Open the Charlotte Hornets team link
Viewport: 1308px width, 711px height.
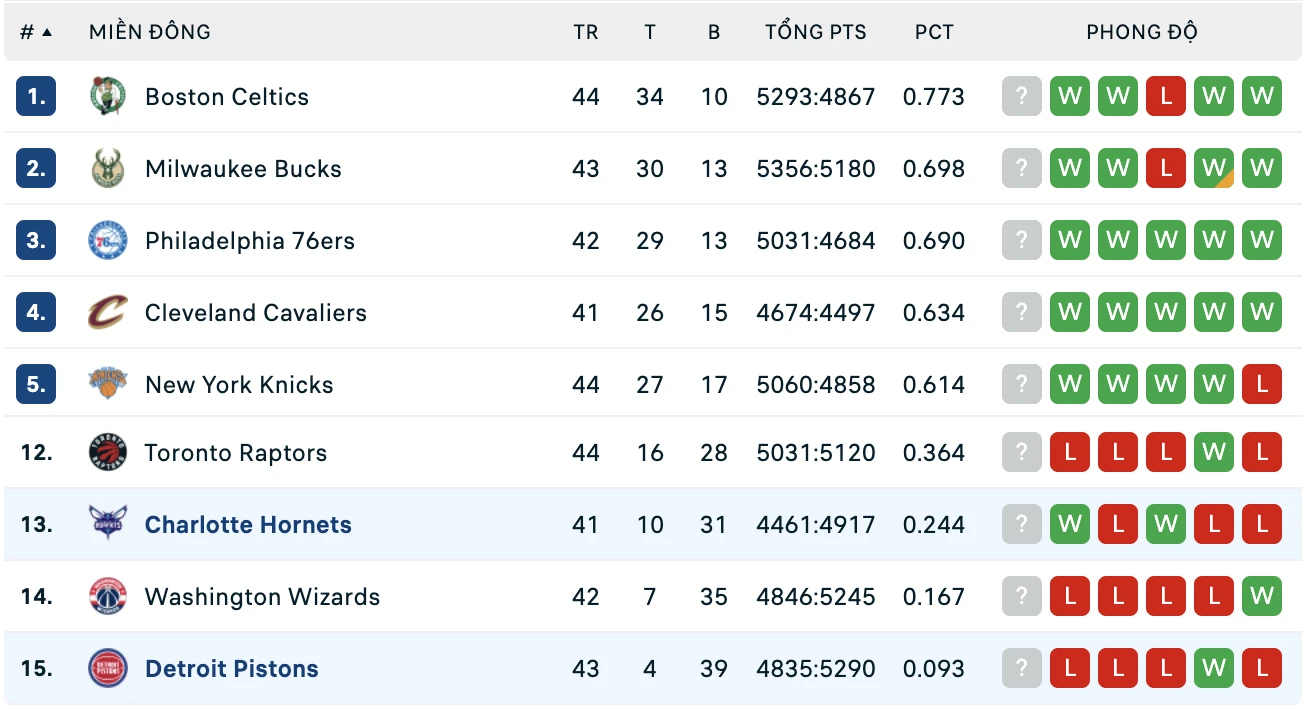[248, 525]
